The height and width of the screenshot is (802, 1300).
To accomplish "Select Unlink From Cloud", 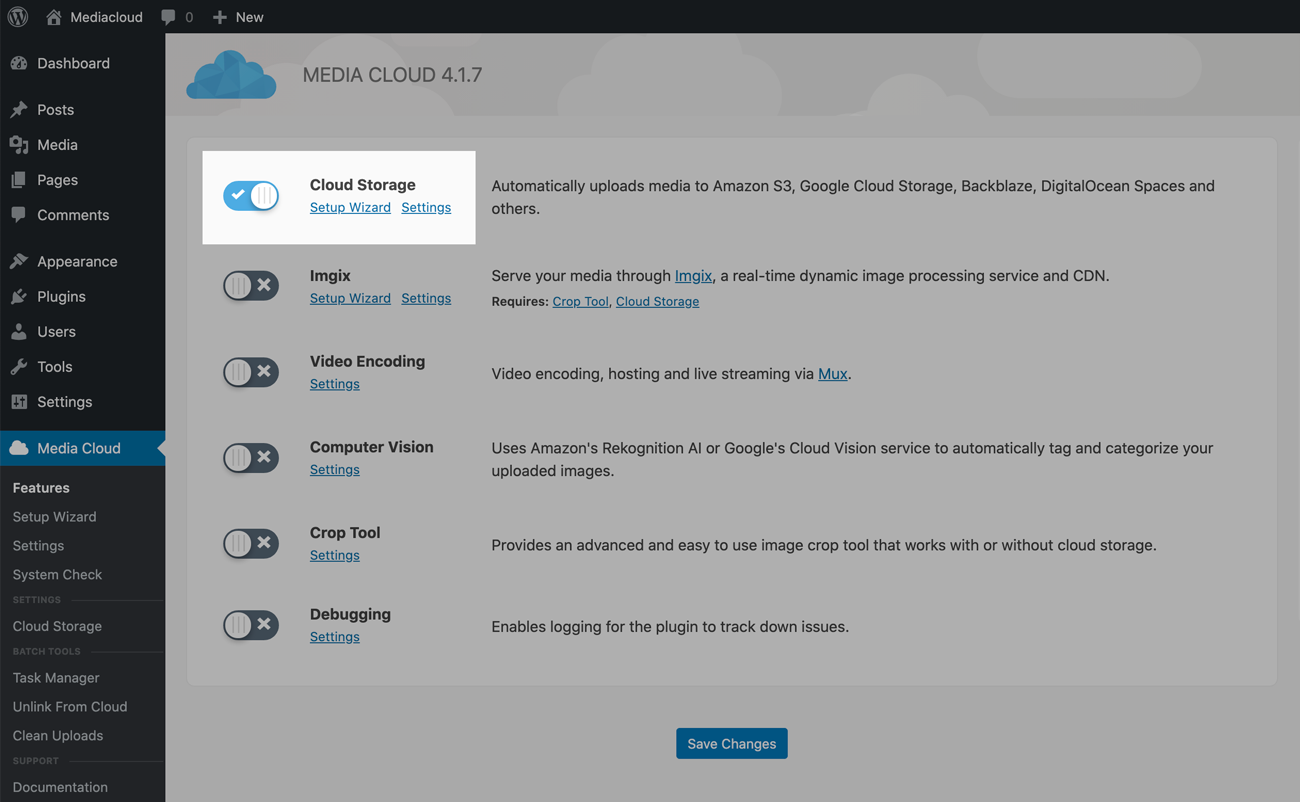I will pyautogui.click(x=70, y=707).
